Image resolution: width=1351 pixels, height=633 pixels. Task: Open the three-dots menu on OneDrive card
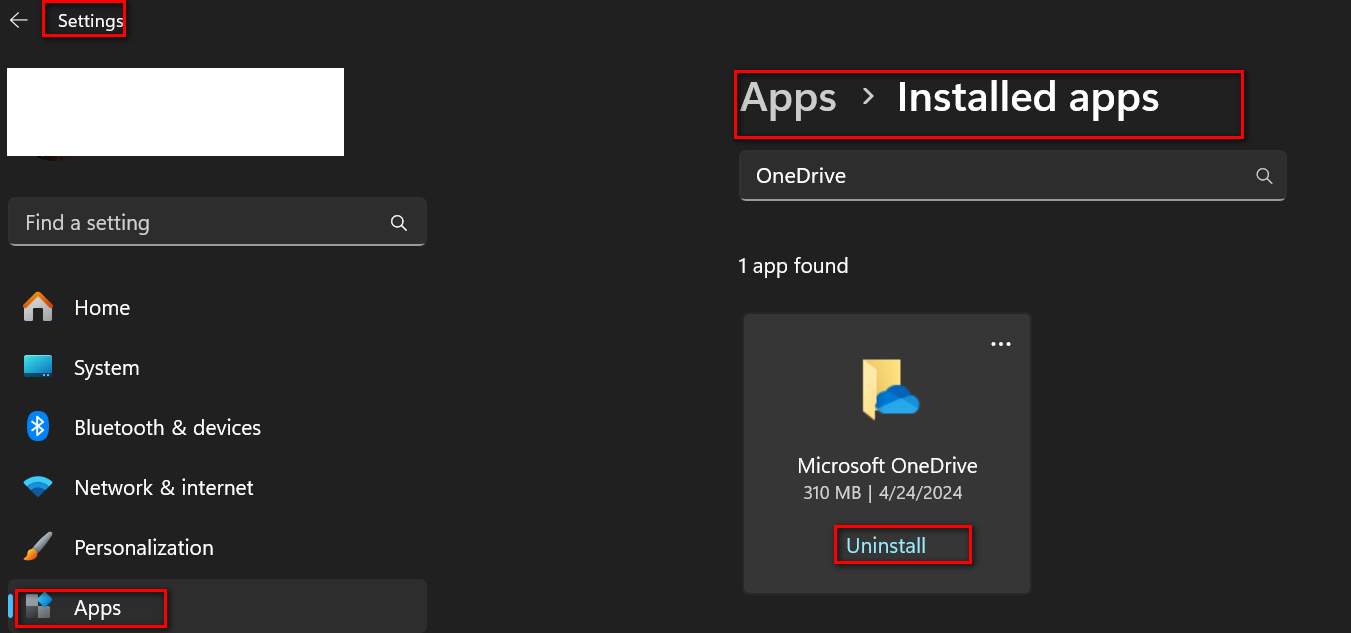click(x=1001, y=344)
